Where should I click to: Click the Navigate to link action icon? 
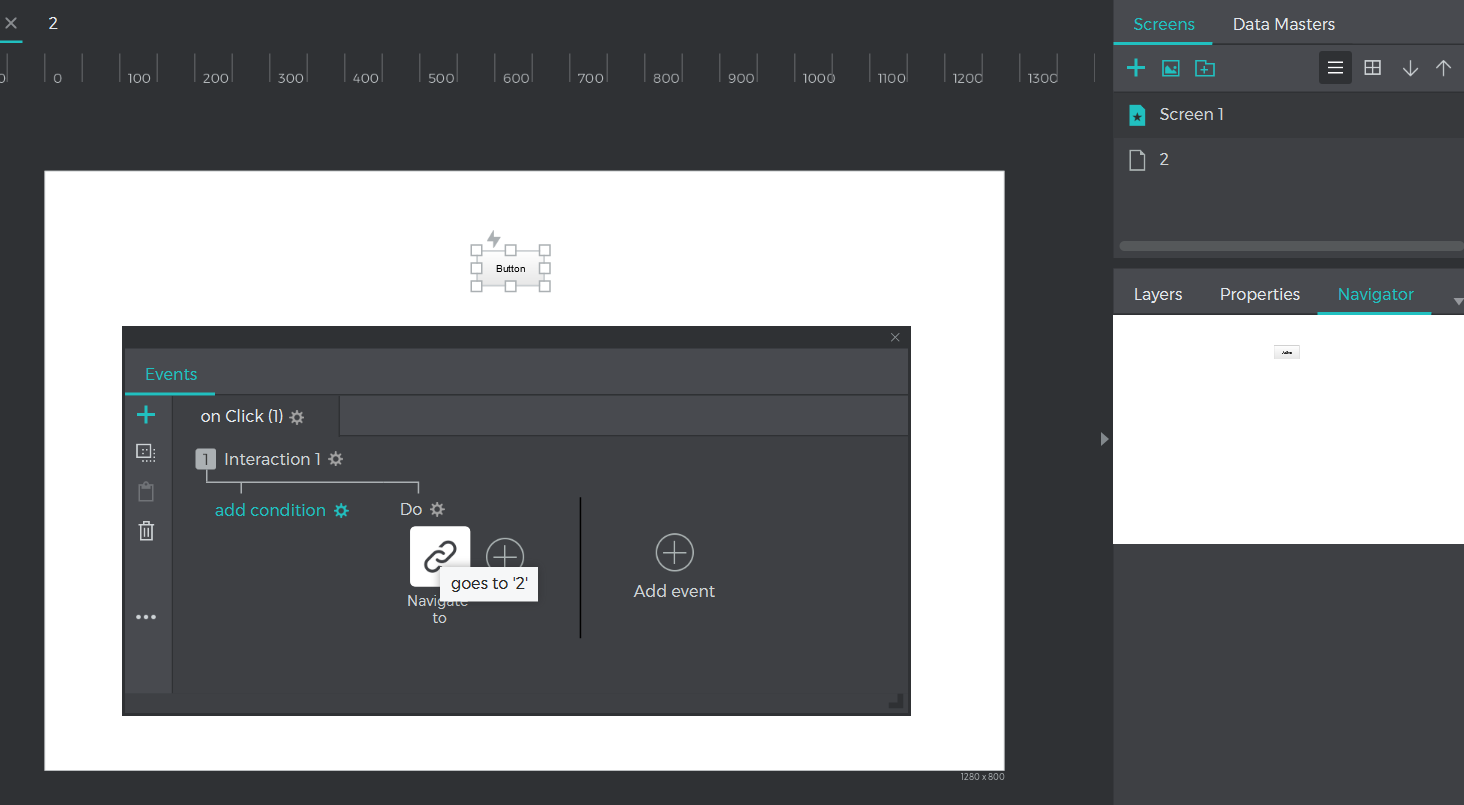[x=439, y=556]
